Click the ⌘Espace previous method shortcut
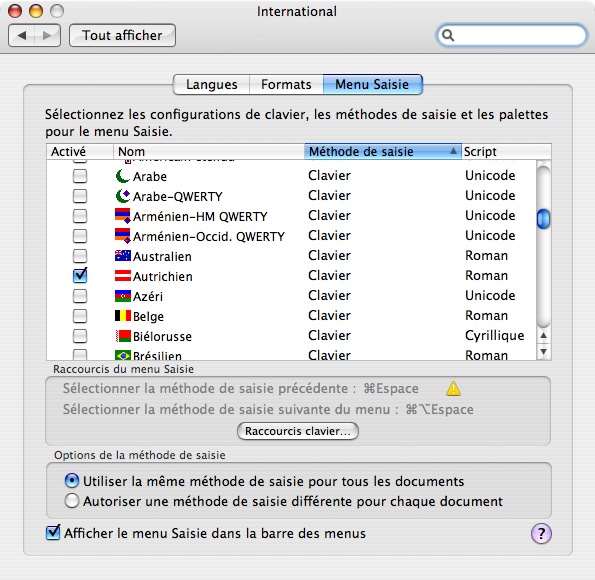This screenshot has width=595, height=580. click(x=391, y=389)
